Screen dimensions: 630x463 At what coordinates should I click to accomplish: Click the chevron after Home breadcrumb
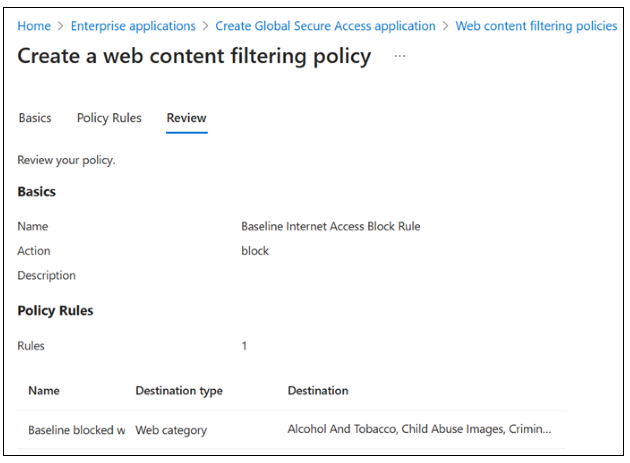pos(61,26)
